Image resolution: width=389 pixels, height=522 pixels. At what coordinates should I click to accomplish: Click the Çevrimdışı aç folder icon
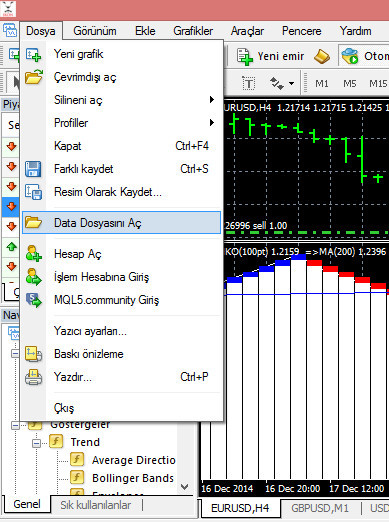point(34,76)
